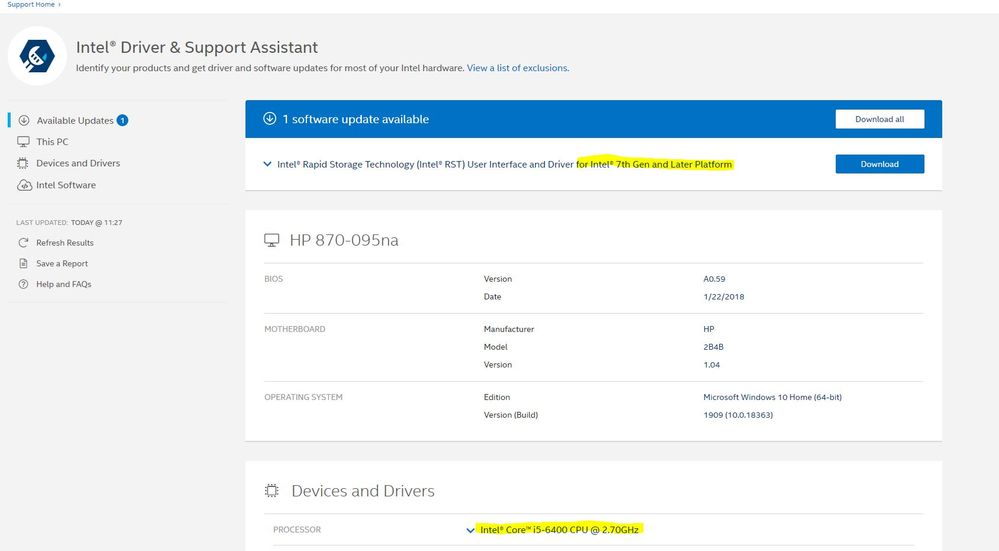
Task: Click the Microsoft Windows 10 Home (64-bit) text
Action: pos(773,397)
